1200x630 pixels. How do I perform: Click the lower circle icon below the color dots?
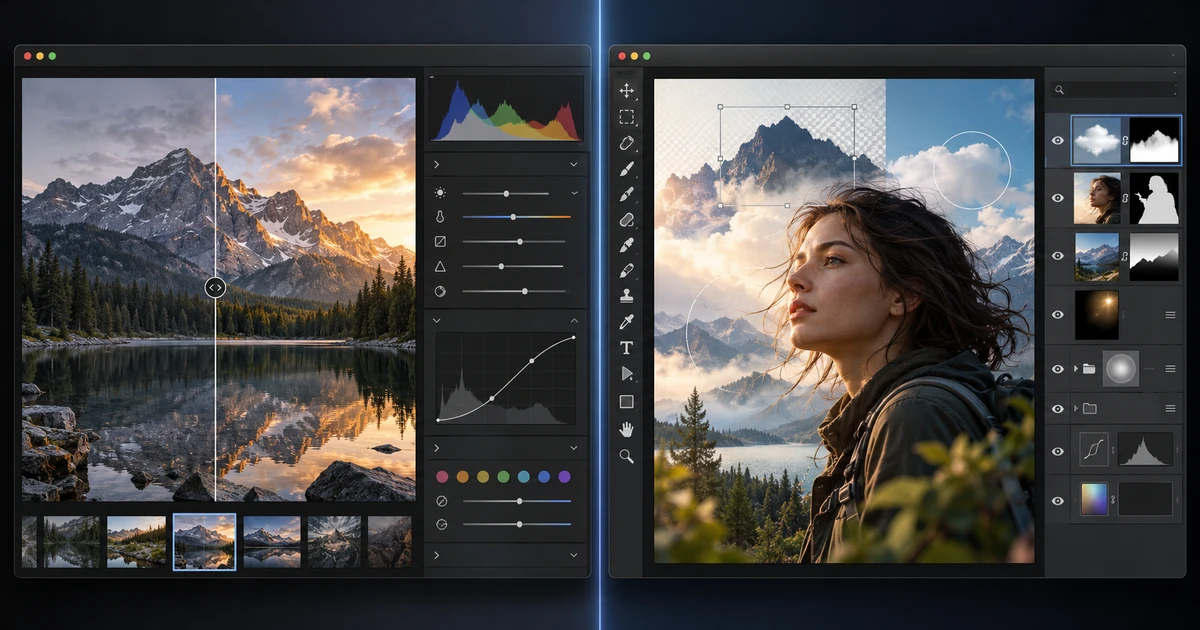click(x=441, y=524)
